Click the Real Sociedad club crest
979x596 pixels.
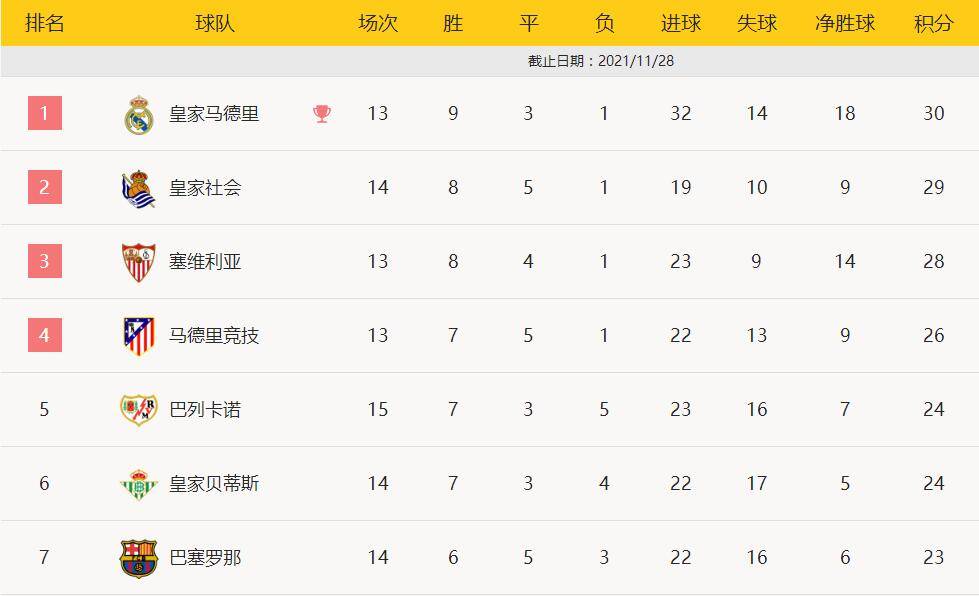click(x=138, y=188)
